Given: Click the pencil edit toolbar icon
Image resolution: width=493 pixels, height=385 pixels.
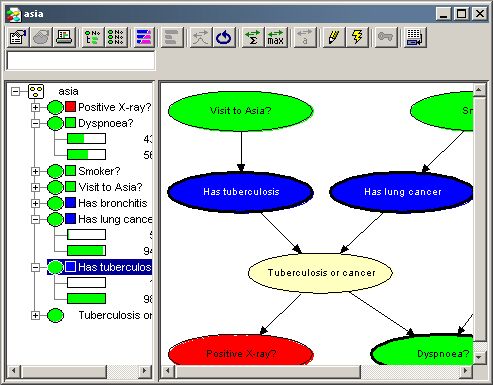Looking at the screenshot, I should [334, 37].
